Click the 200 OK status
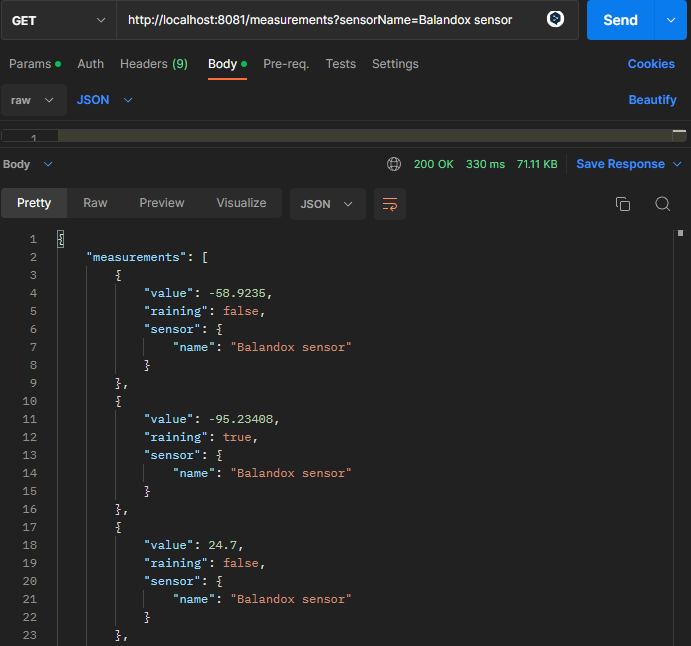Image resolution: width=691 pixels, height=646 pixels. (434, 164)
